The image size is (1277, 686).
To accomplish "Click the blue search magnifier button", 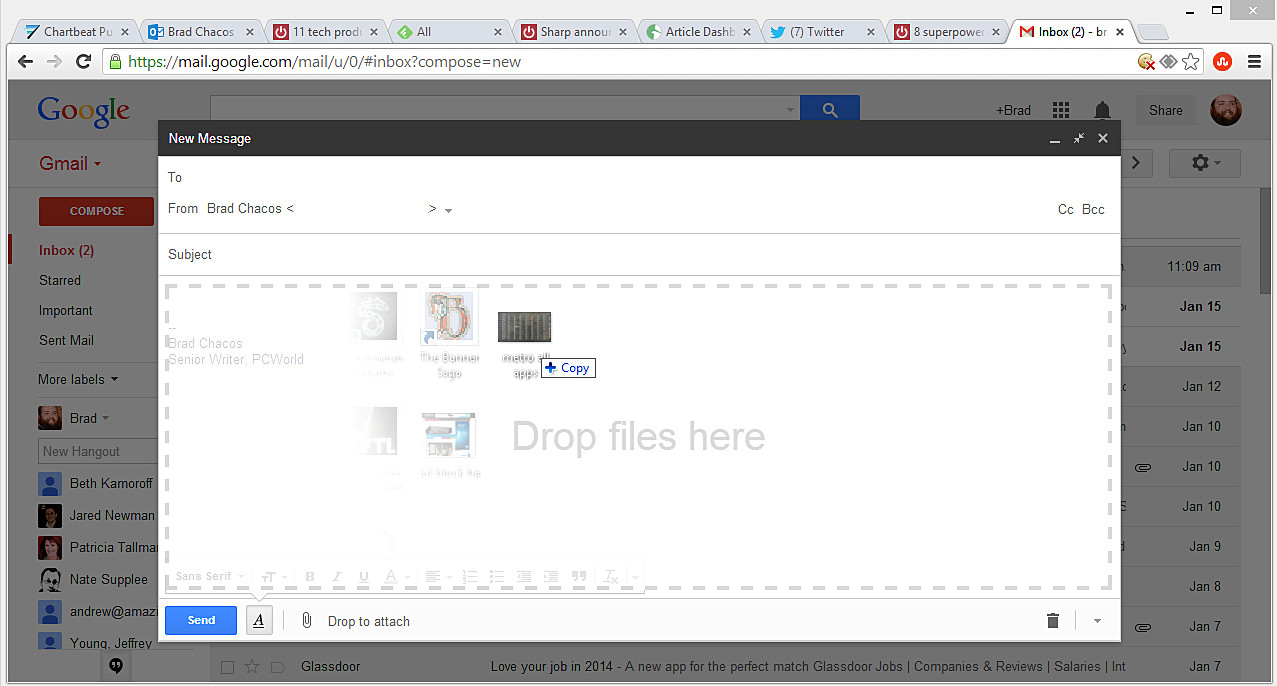I will 829,110.
